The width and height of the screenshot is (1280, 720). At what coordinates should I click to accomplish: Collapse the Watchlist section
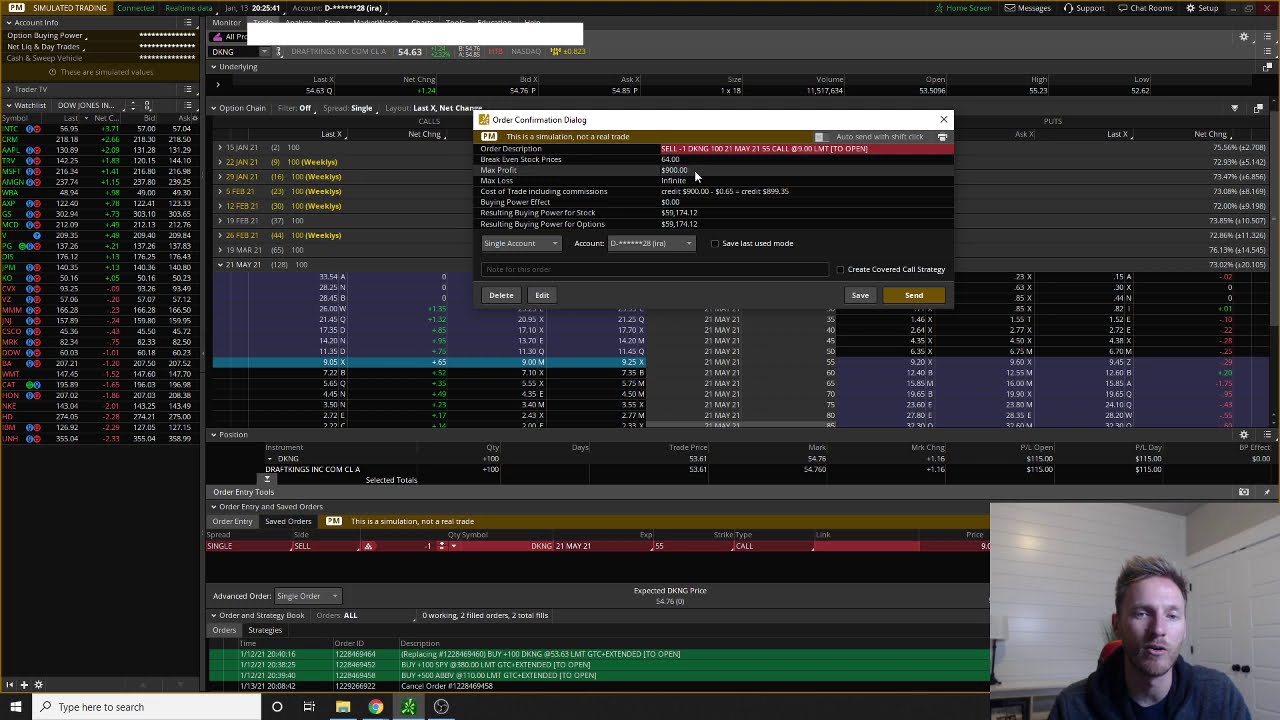(8, 105)
